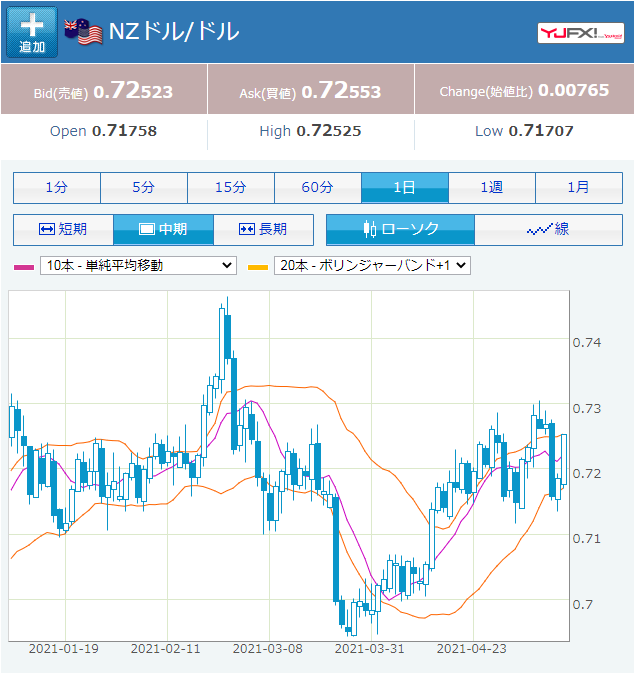Click the 0.71 price axis label
Image resolution: width=634 pixels, height=673 pixels.
(x=587, y=539)
